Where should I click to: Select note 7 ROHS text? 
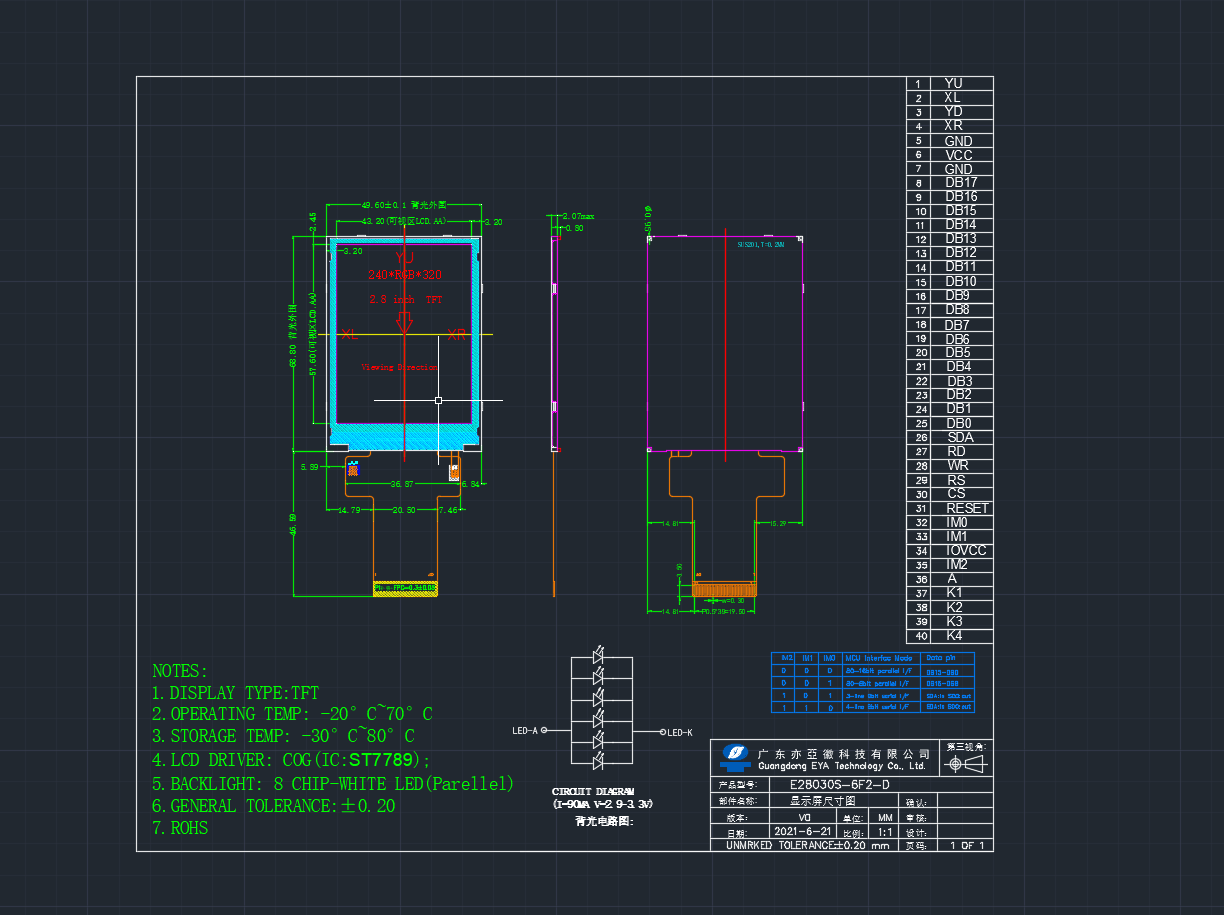(x=180, y=828)
